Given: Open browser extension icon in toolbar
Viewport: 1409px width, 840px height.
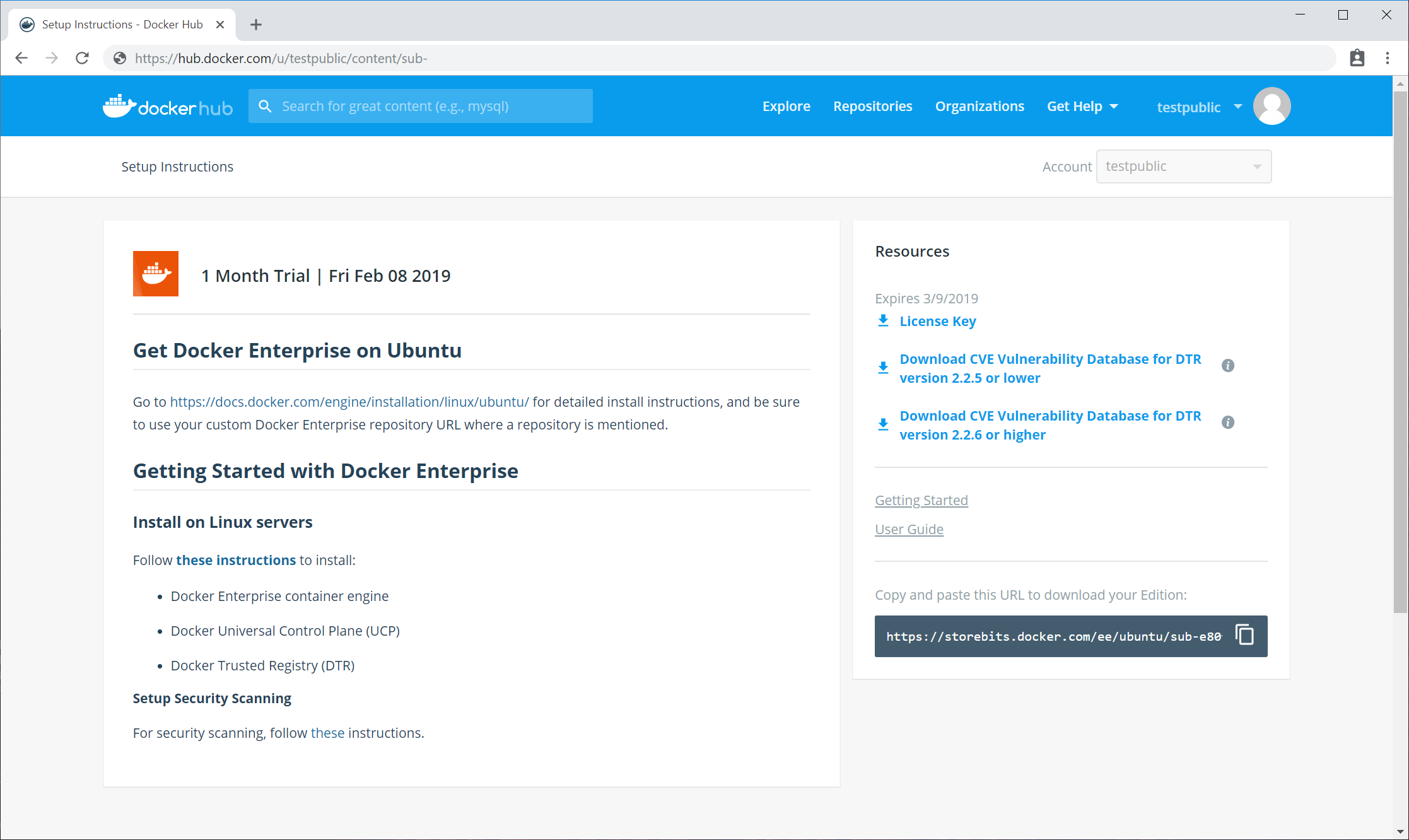Looking at the screenshot, I should (1357, 58).
